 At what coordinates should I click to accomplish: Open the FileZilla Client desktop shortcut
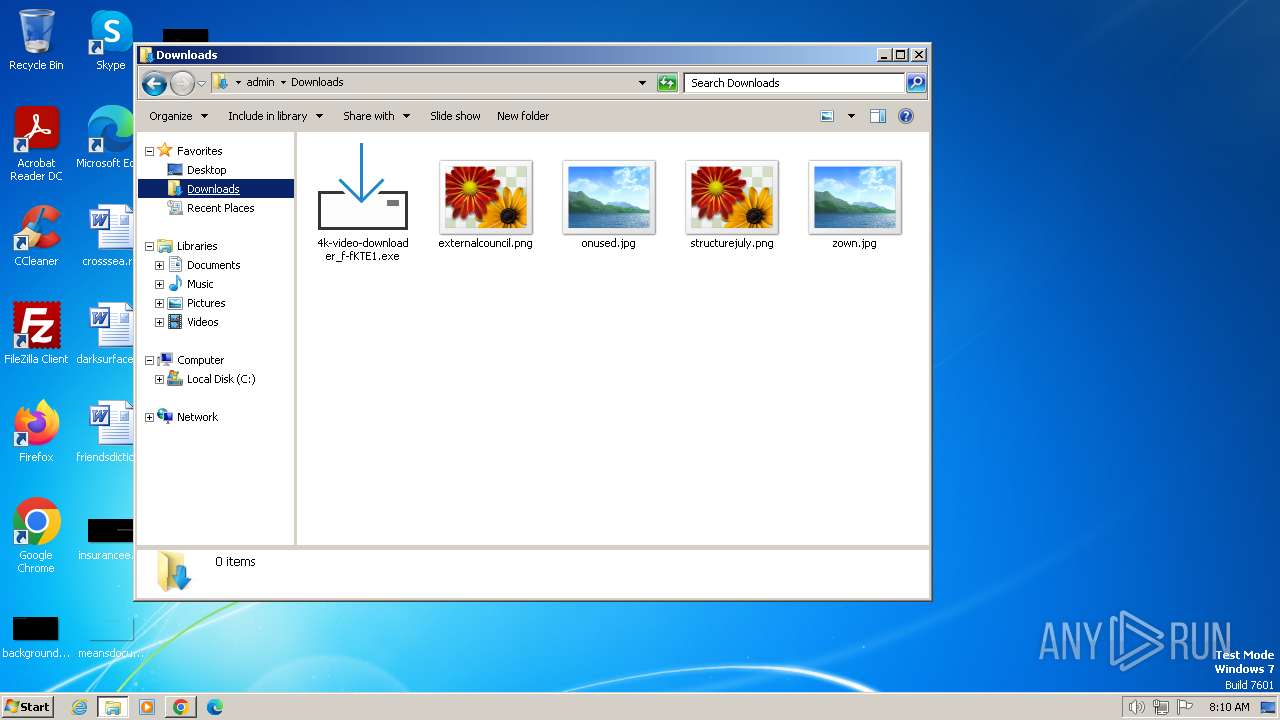[36, 334]
